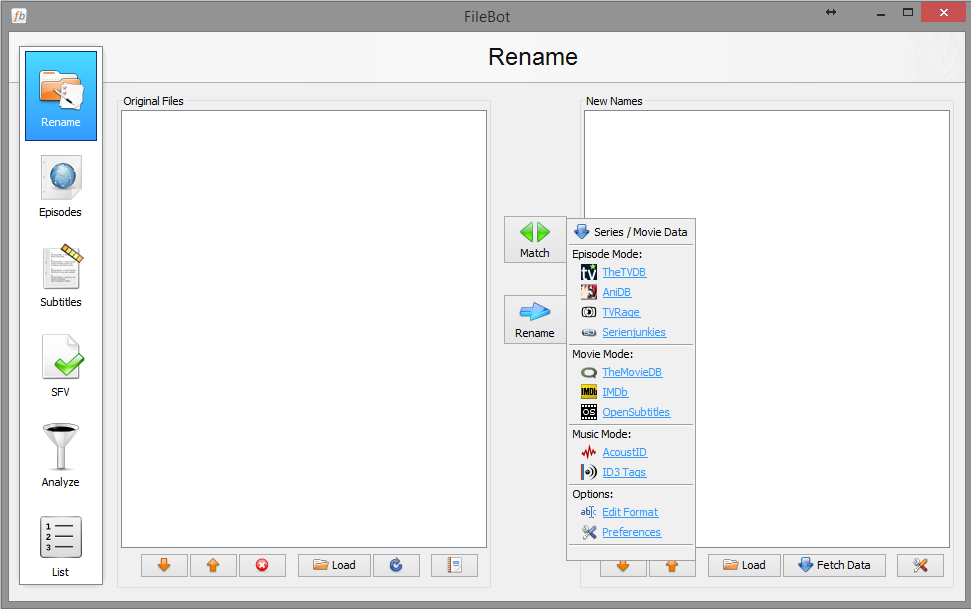Screen dimensions: 971x609
Task: Click the blue arrow Rename button
Action: [x=535, y=320]
